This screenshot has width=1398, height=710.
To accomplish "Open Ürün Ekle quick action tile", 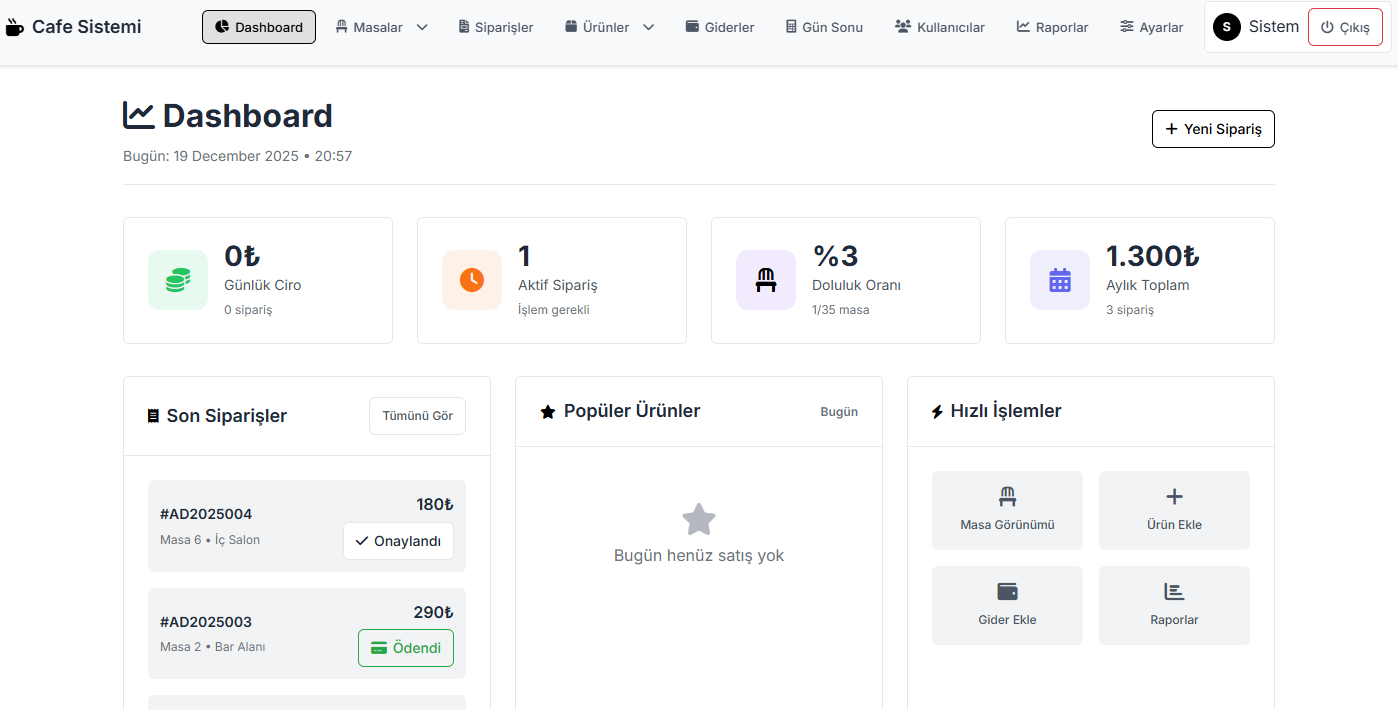I will [1174, 510].
